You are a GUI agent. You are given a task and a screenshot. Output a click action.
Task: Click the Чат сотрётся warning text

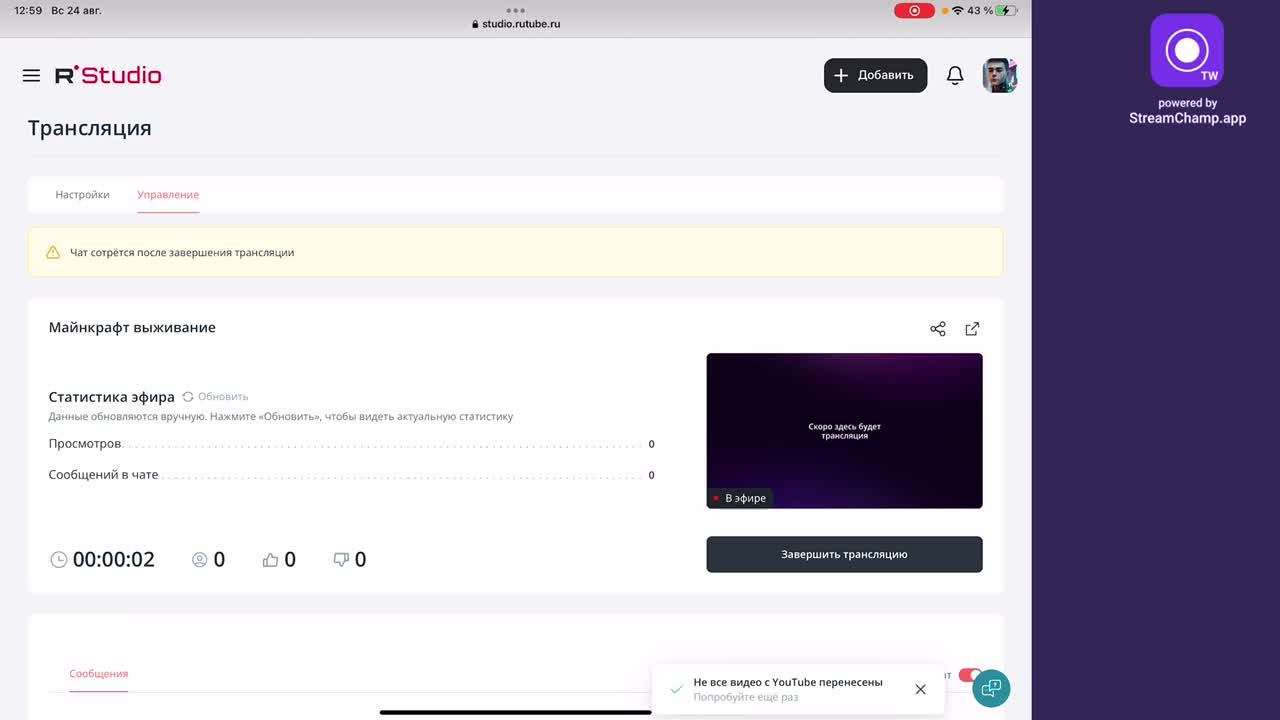(182, 253)
